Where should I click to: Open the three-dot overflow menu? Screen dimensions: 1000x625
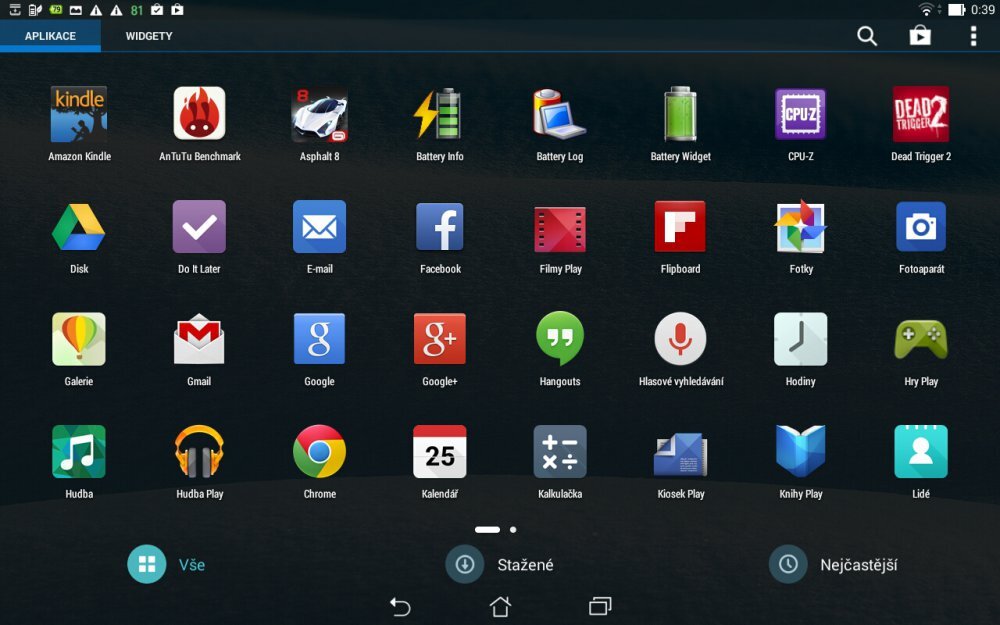click(972, 35)
